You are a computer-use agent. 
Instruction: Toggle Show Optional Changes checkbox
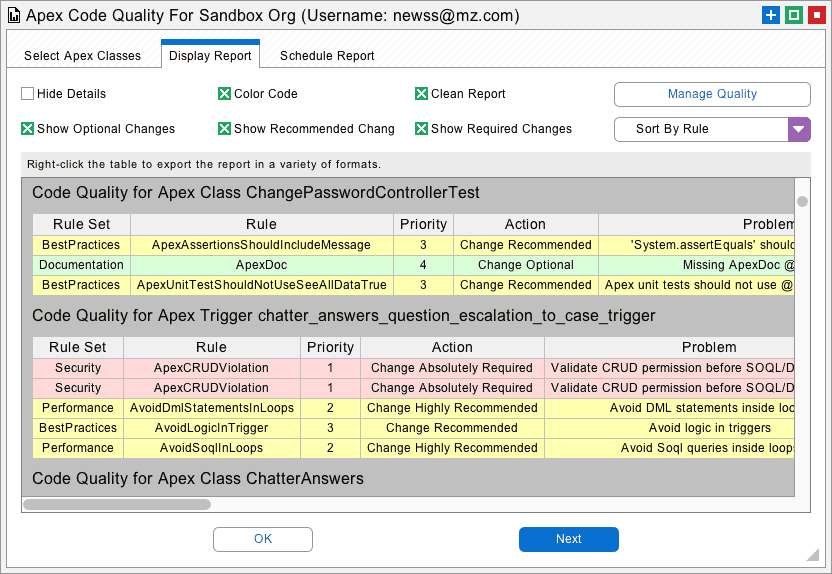[x=27, y=129]
